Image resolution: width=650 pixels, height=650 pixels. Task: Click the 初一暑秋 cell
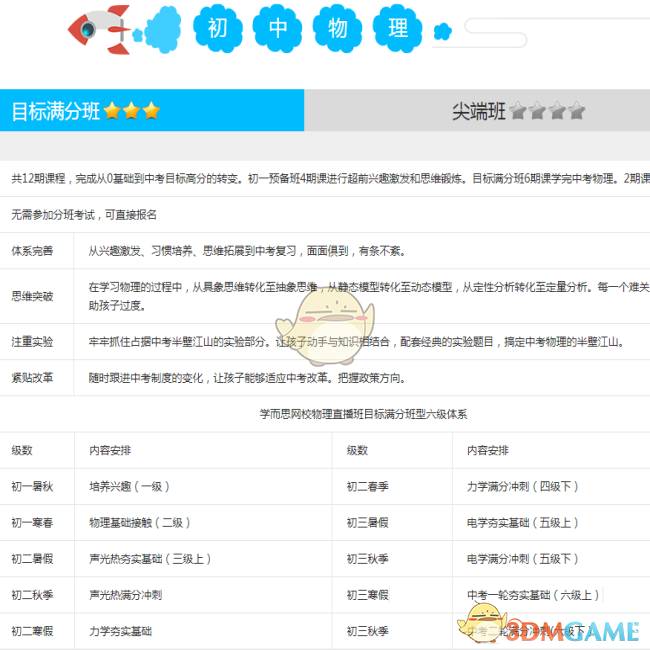pos(32,486)
